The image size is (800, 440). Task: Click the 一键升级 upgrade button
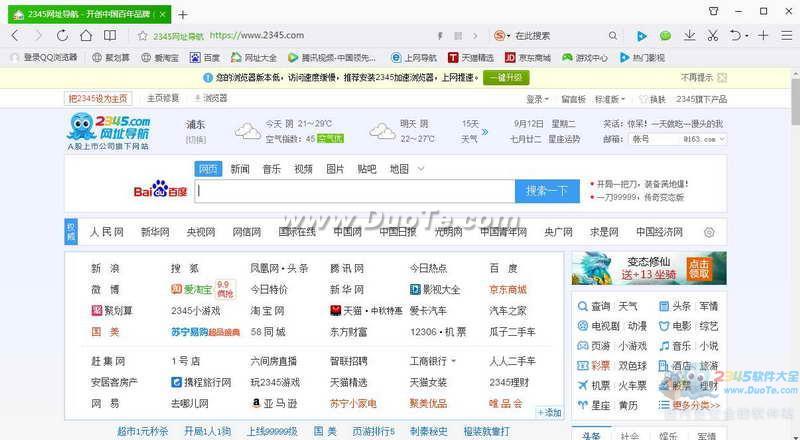pos(509,77)
